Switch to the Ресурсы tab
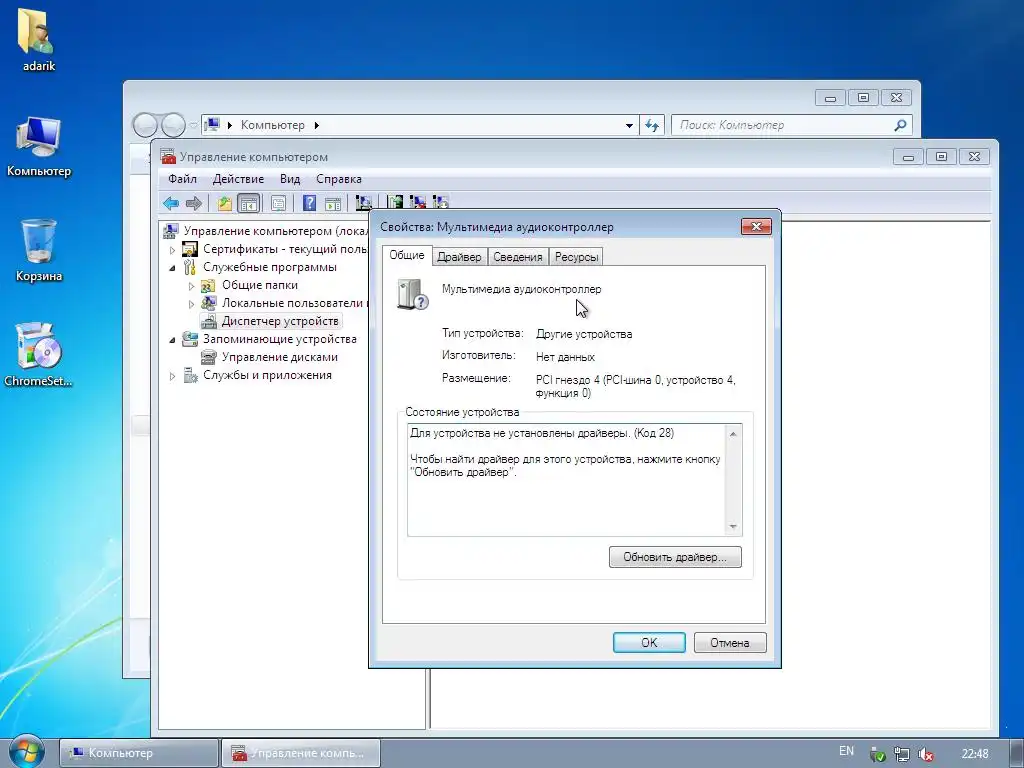 (x=576, y=257)
